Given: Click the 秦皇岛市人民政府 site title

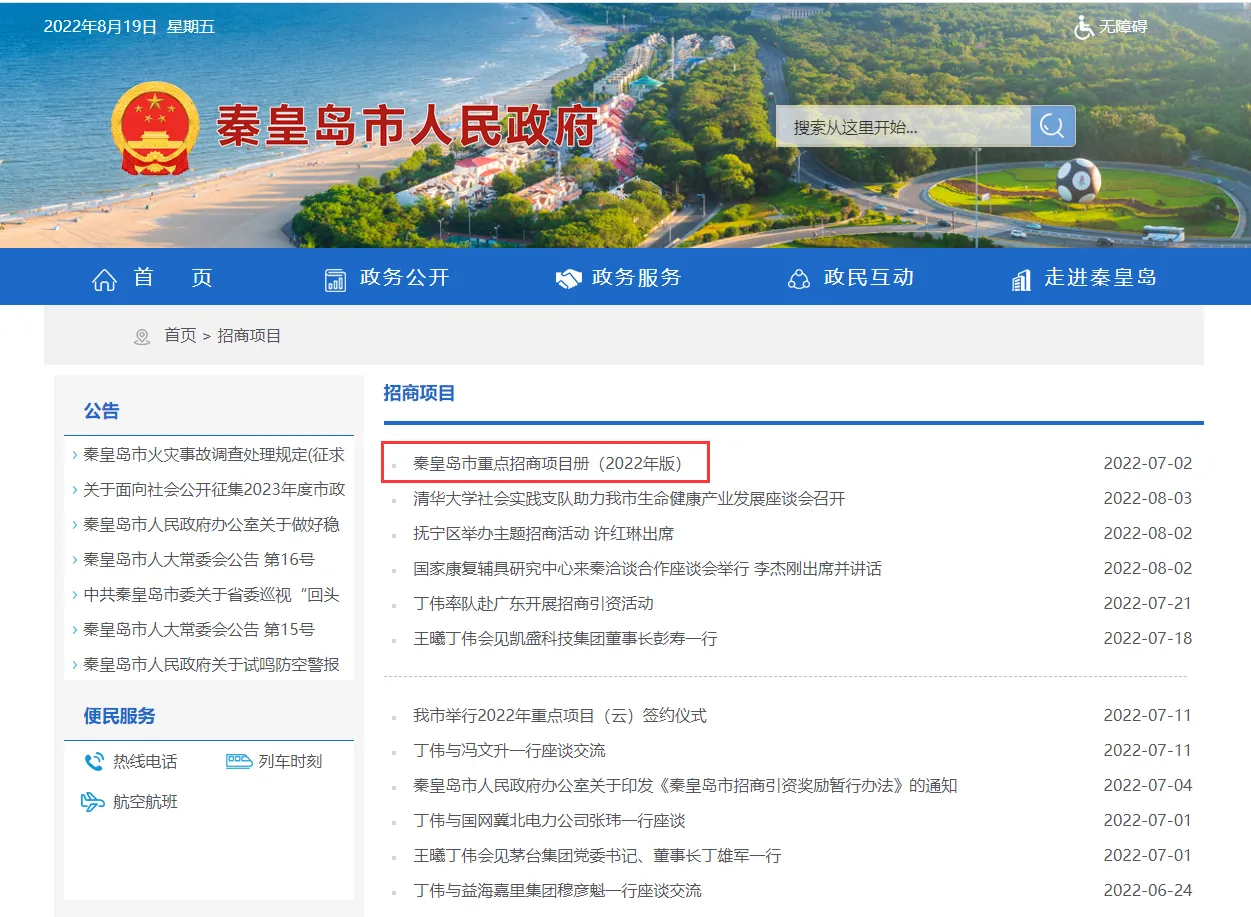Looking at the screenshot, I should 407,126.
